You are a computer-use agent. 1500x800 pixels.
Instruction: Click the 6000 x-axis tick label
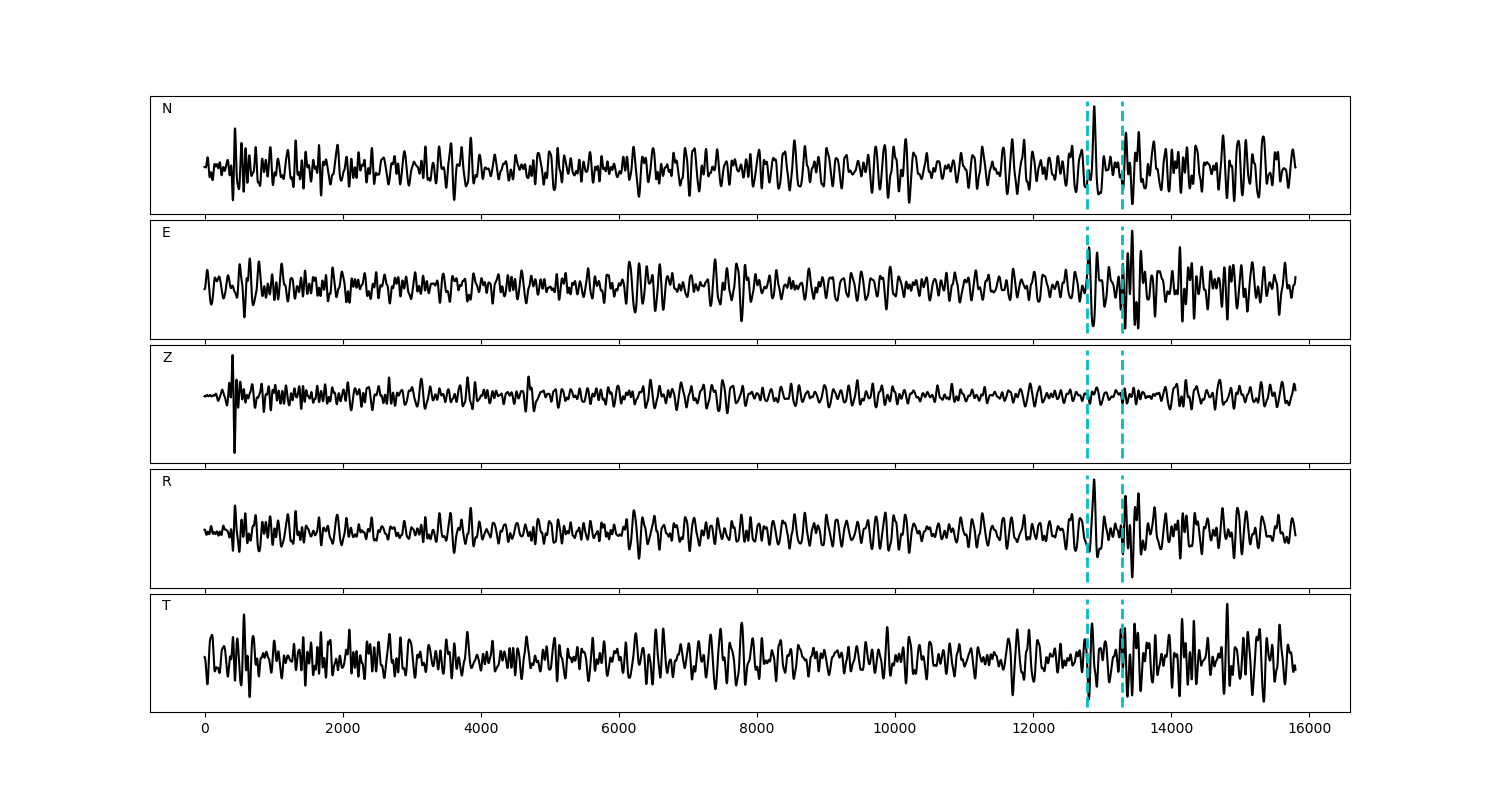(619, 730)
